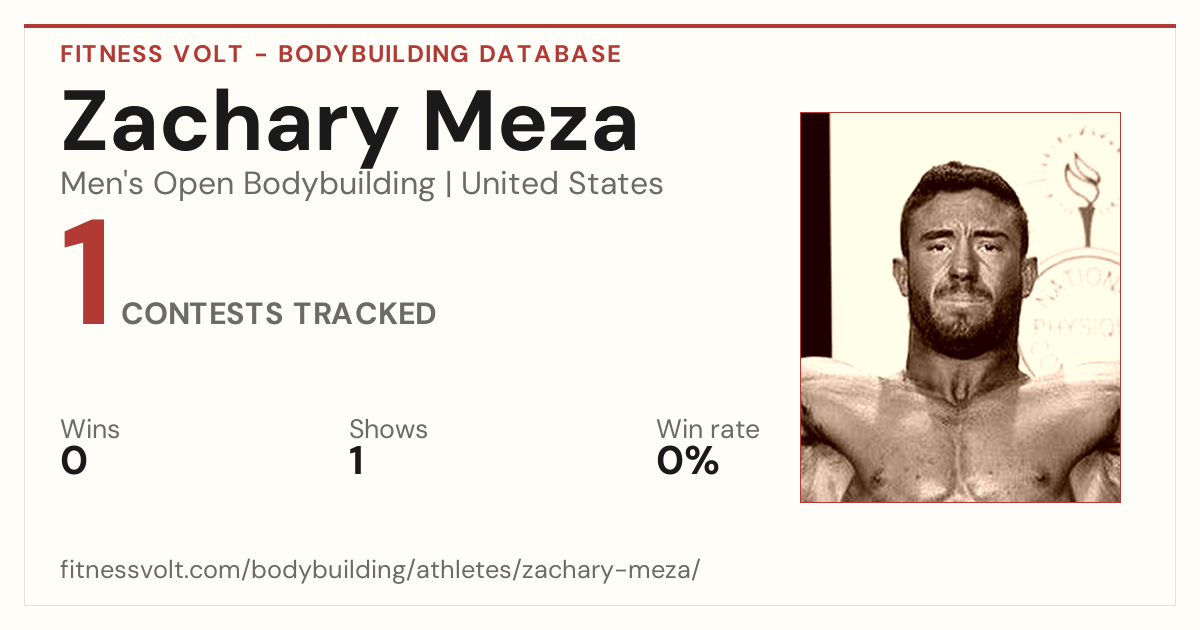Screen dimensions: 1200x630
Task: Select the Contests Tracked label
Action: click(x=279, y=314)
